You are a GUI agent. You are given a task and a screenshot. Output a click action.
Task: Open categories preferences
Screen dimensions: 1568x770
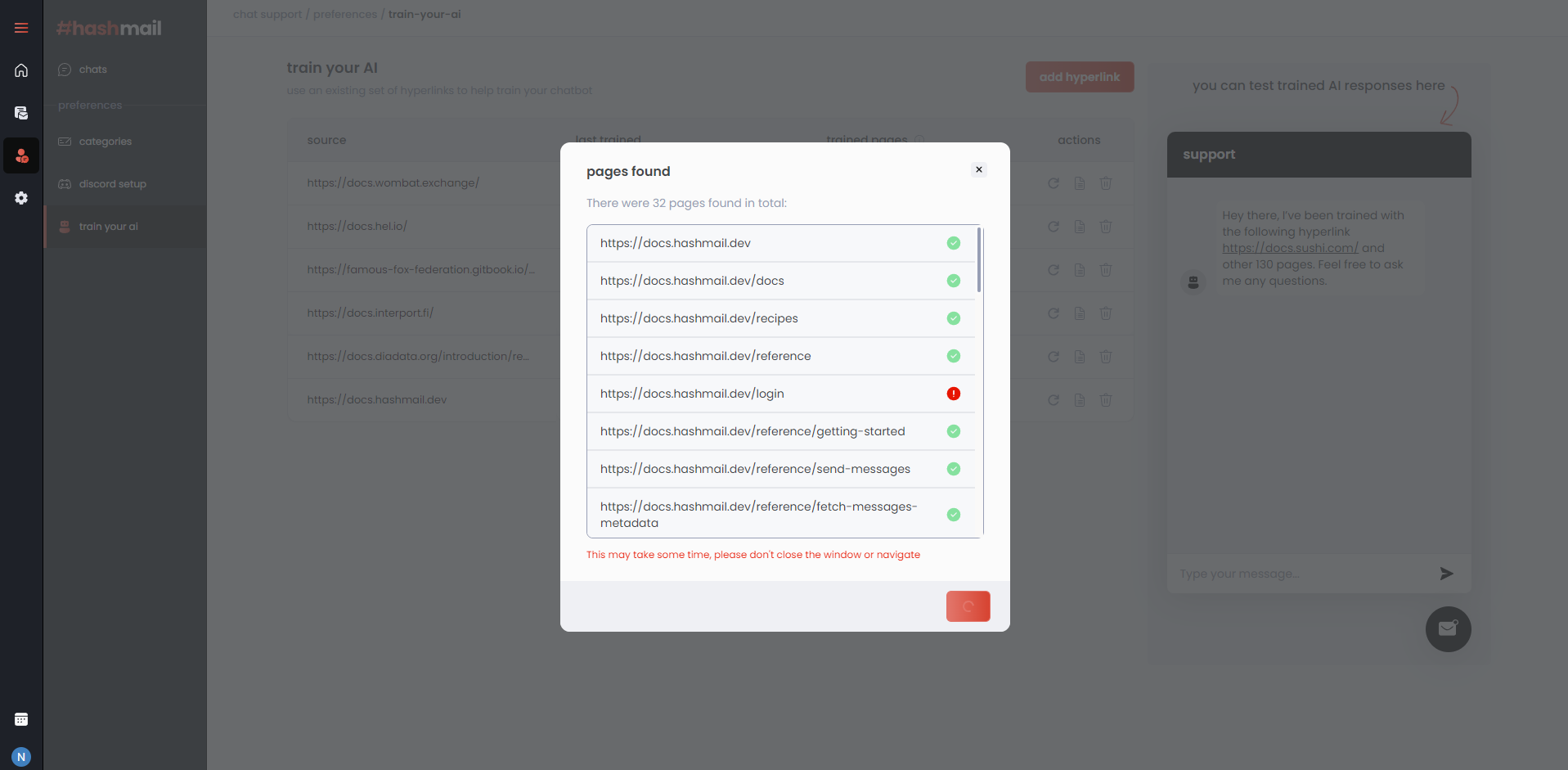(125, 142)
